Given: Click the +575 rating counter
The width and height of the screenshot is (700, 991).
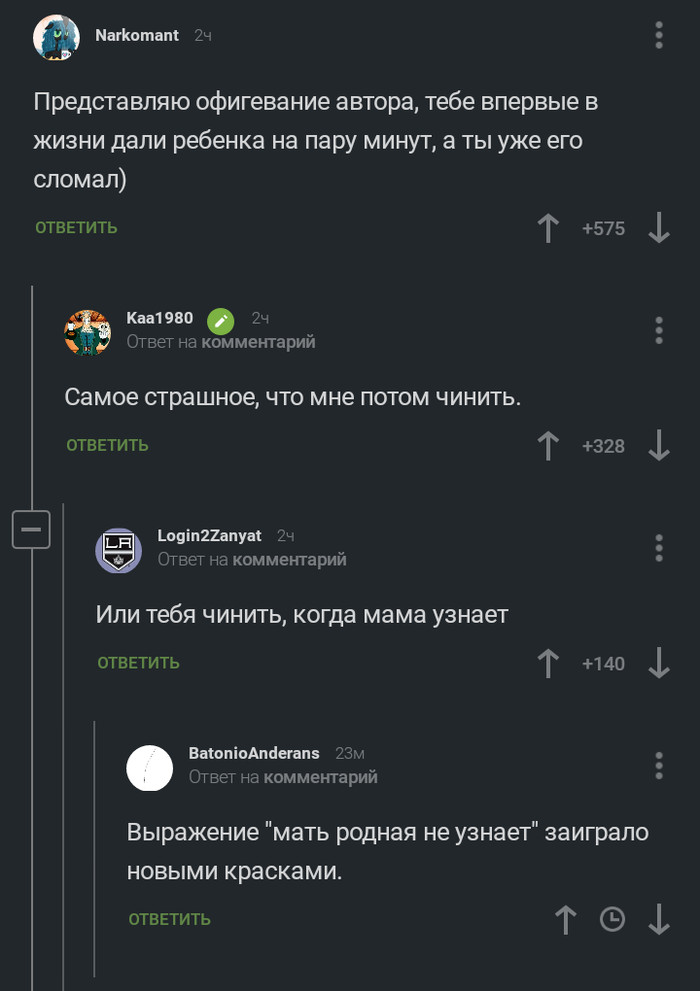Looking at the screenshot, I should click(x=604, y=228).
